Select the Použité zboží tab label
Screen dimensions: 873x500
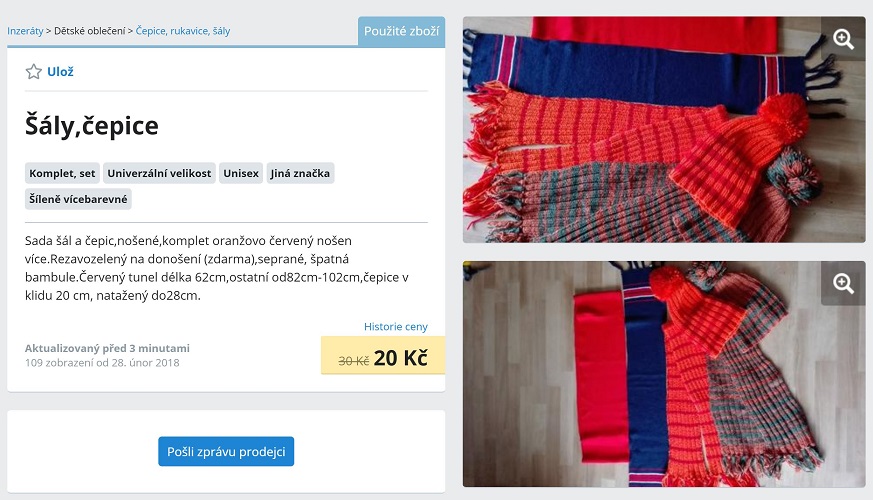[401, 31]
